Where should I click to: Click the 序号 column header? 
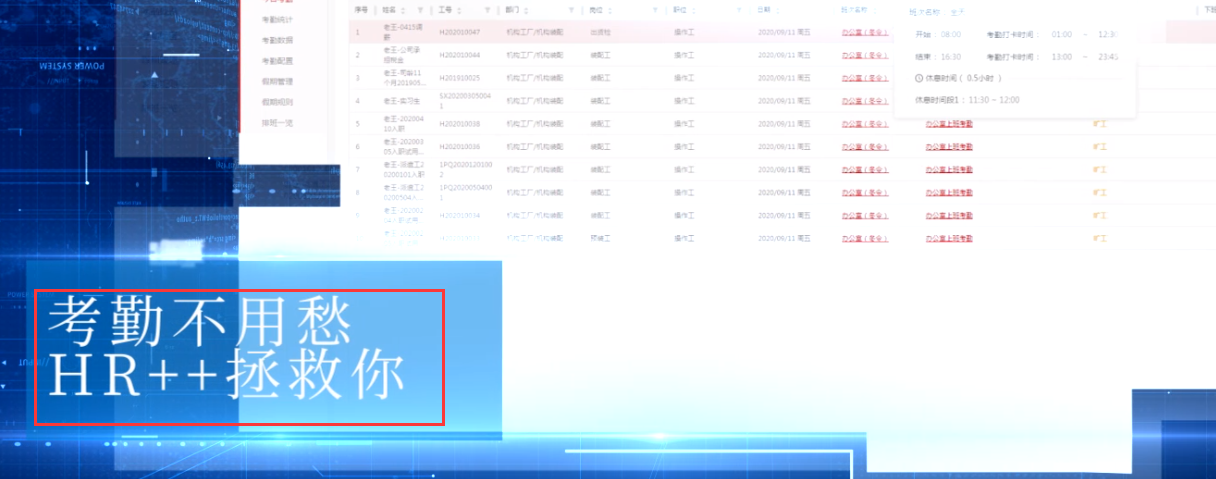(x=360, y=10)
